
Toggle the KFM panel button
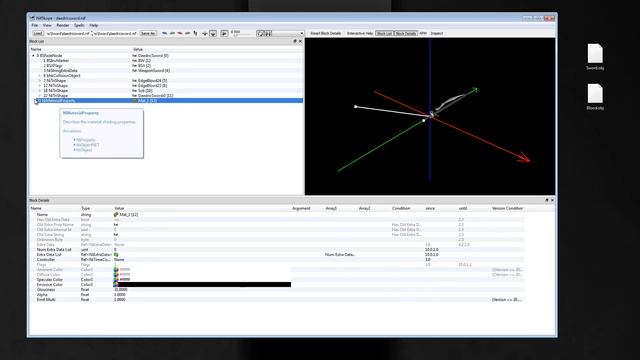[423, 33]
